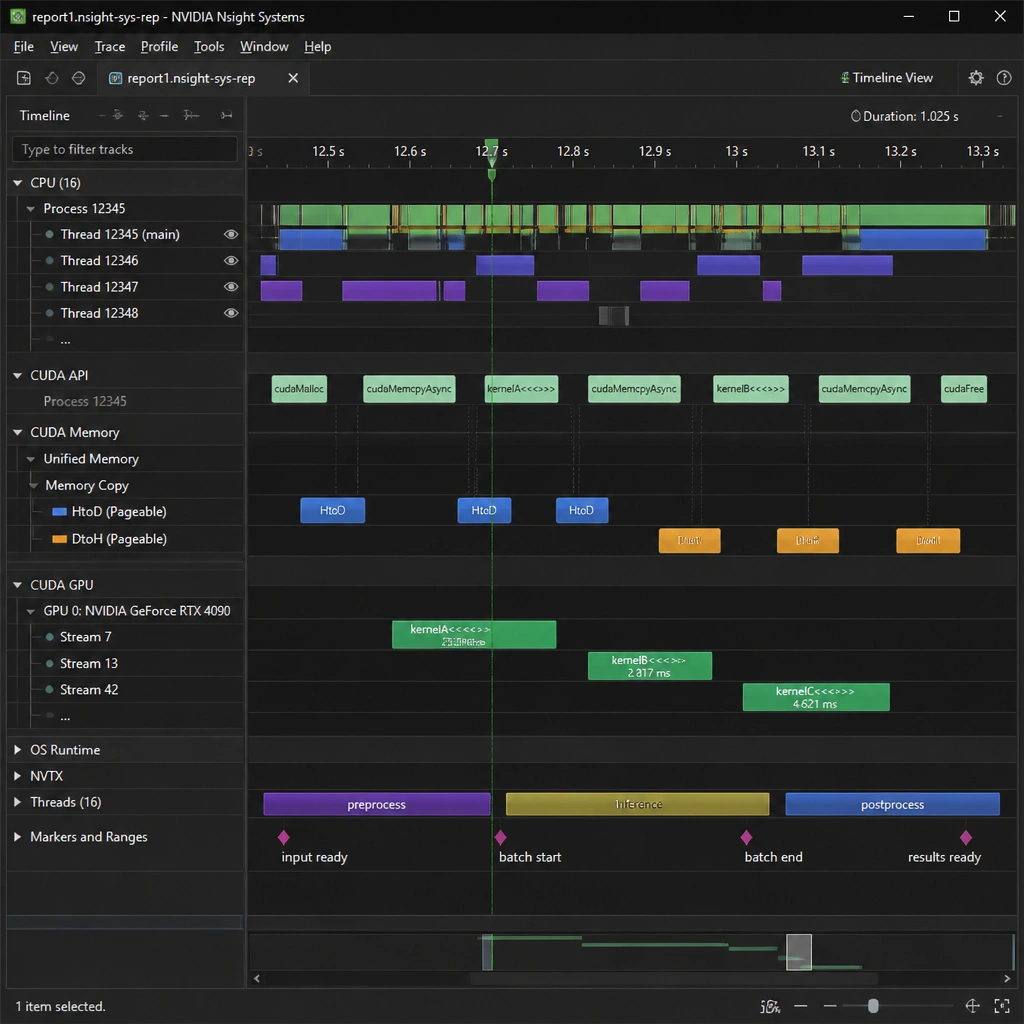
Task: Collapse the Memory Copy node
Action: 34,485
